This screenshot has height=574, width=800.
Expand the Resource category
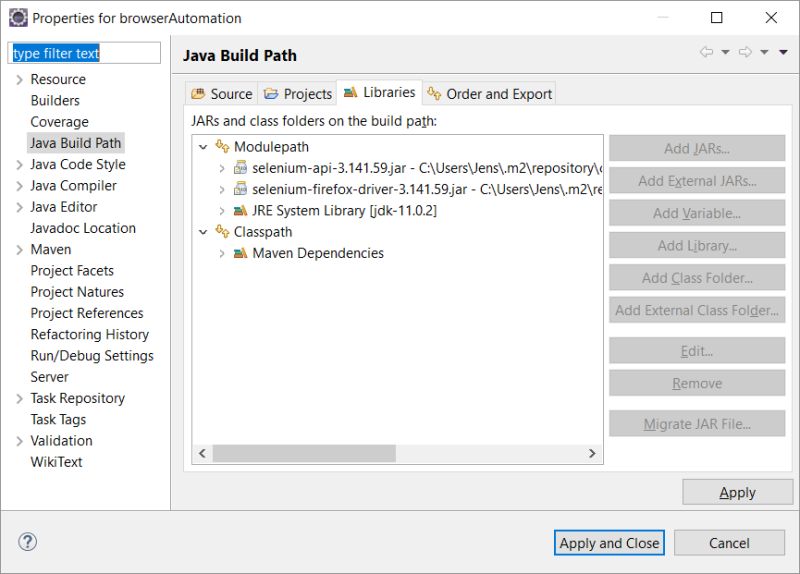tap(19, 80)
